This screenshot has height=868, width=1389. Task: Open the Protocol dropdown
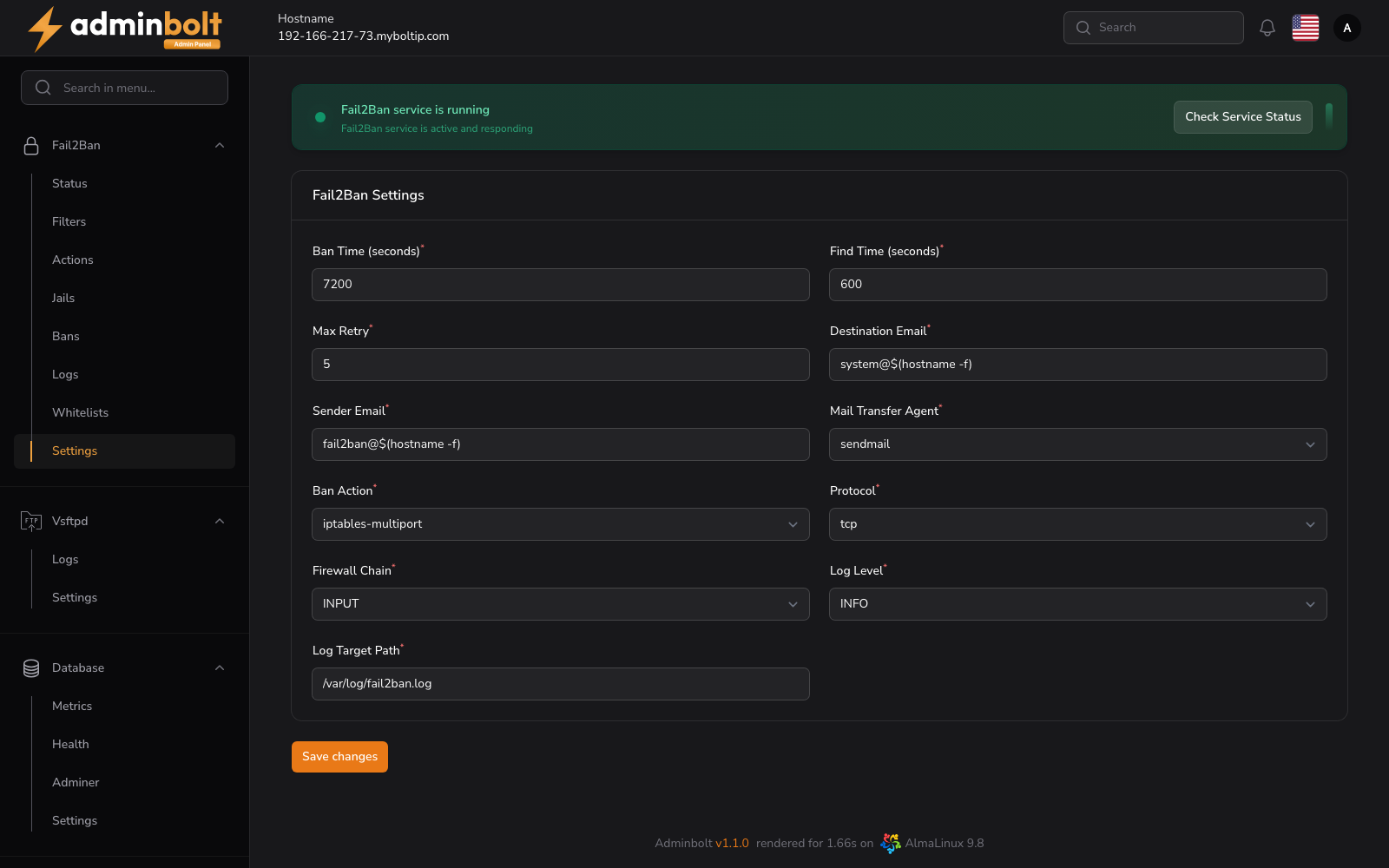1078,524
